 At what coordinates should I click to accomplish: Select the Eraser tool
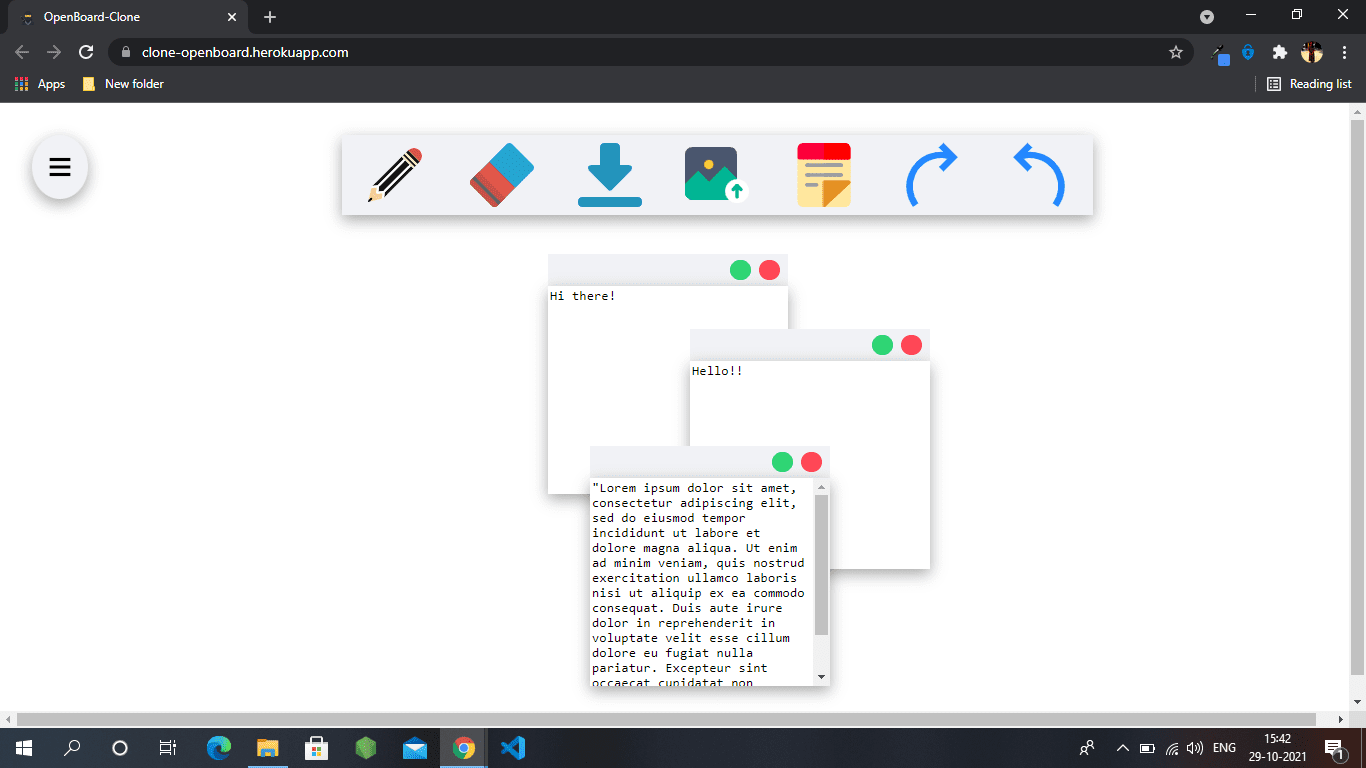coord(502,176)
